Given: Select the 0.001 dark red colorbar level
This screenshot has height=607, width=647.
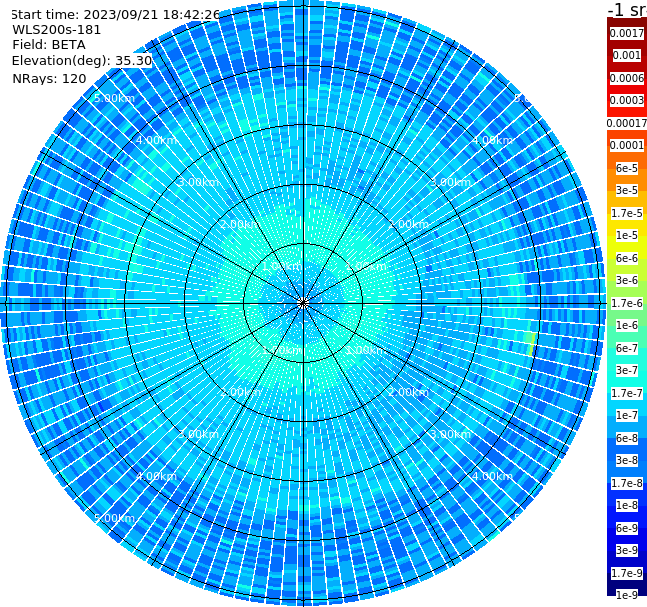Looking at the screenshot, I should (627, 55).
